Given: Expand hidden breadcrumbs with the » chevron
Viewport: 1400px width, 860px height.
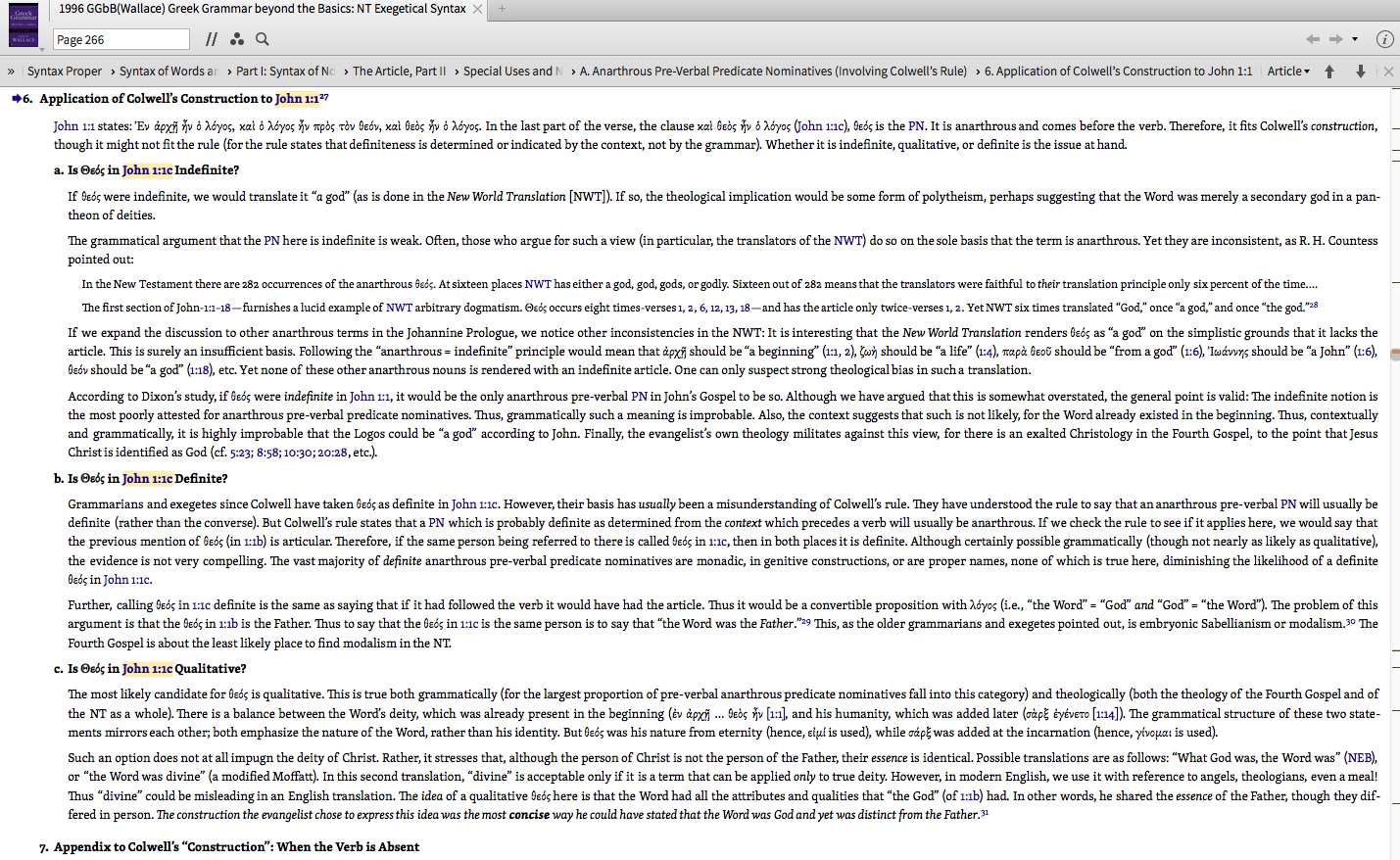Looking at the screenshot, I should (11, 72).
